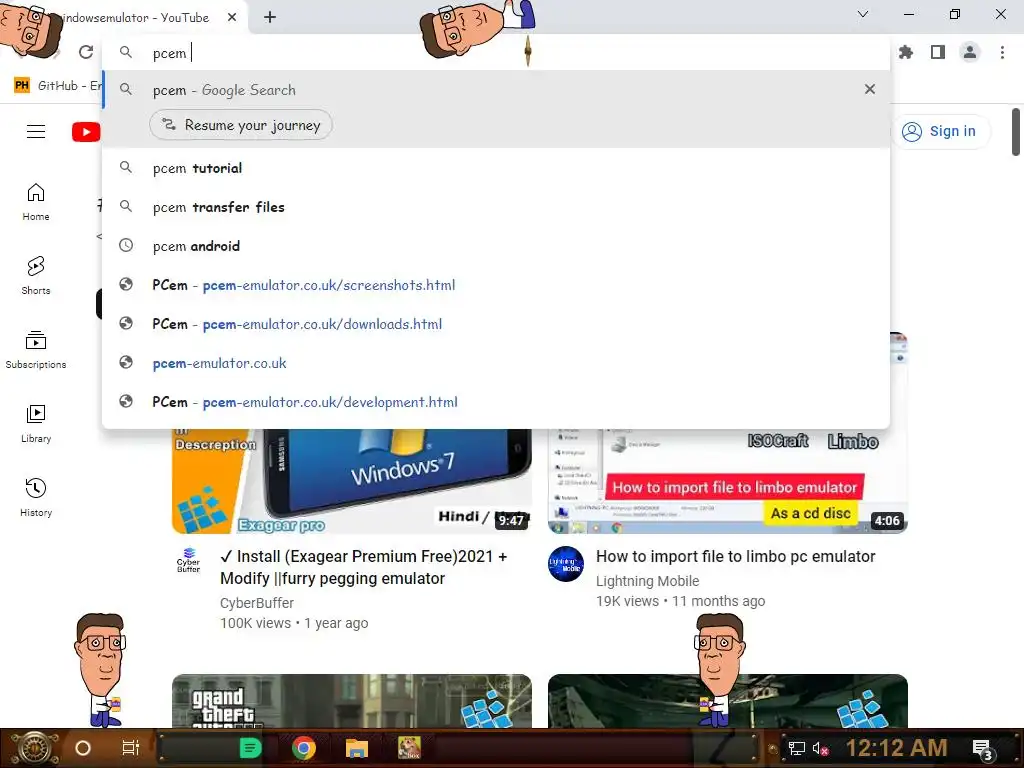Open How to import file to limbo title
The width and height of the screenshot is (1024, 768).
point(735,556)
